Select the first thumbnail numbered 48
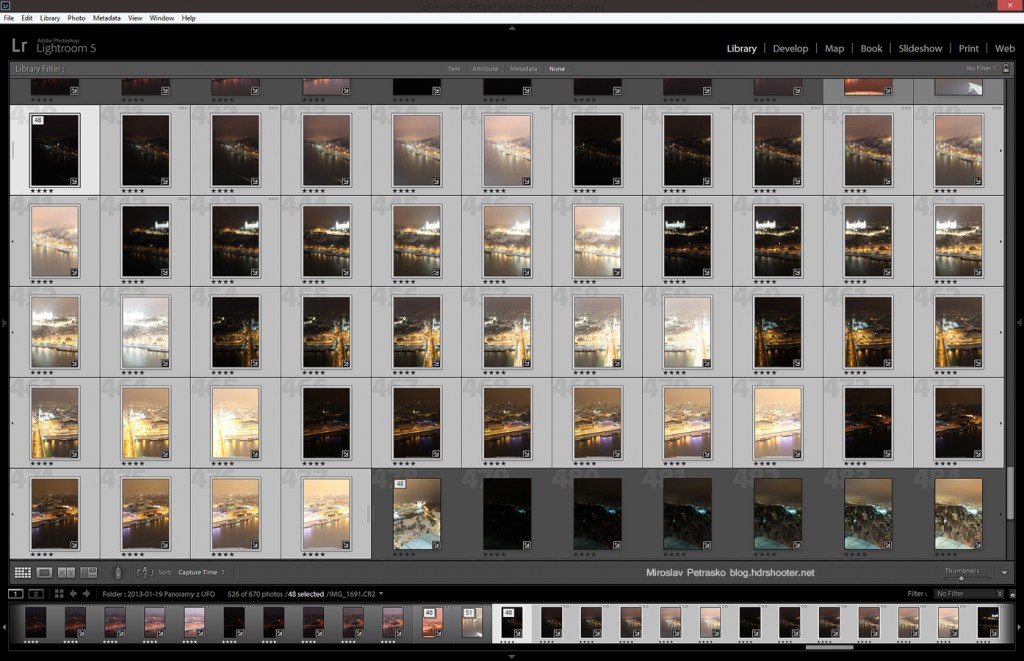 click(55, 149)
